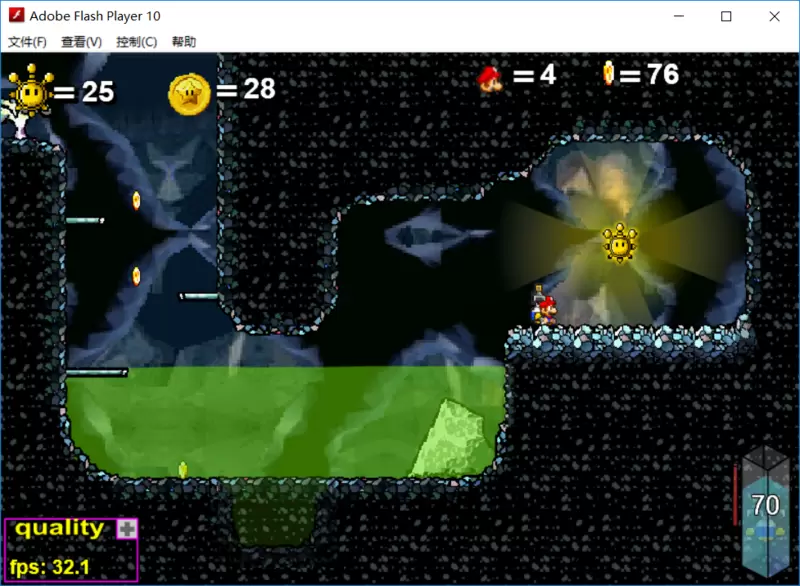Click the coin count '= 76'
This screenshot has width=800, height=586.
click(649, 74)
